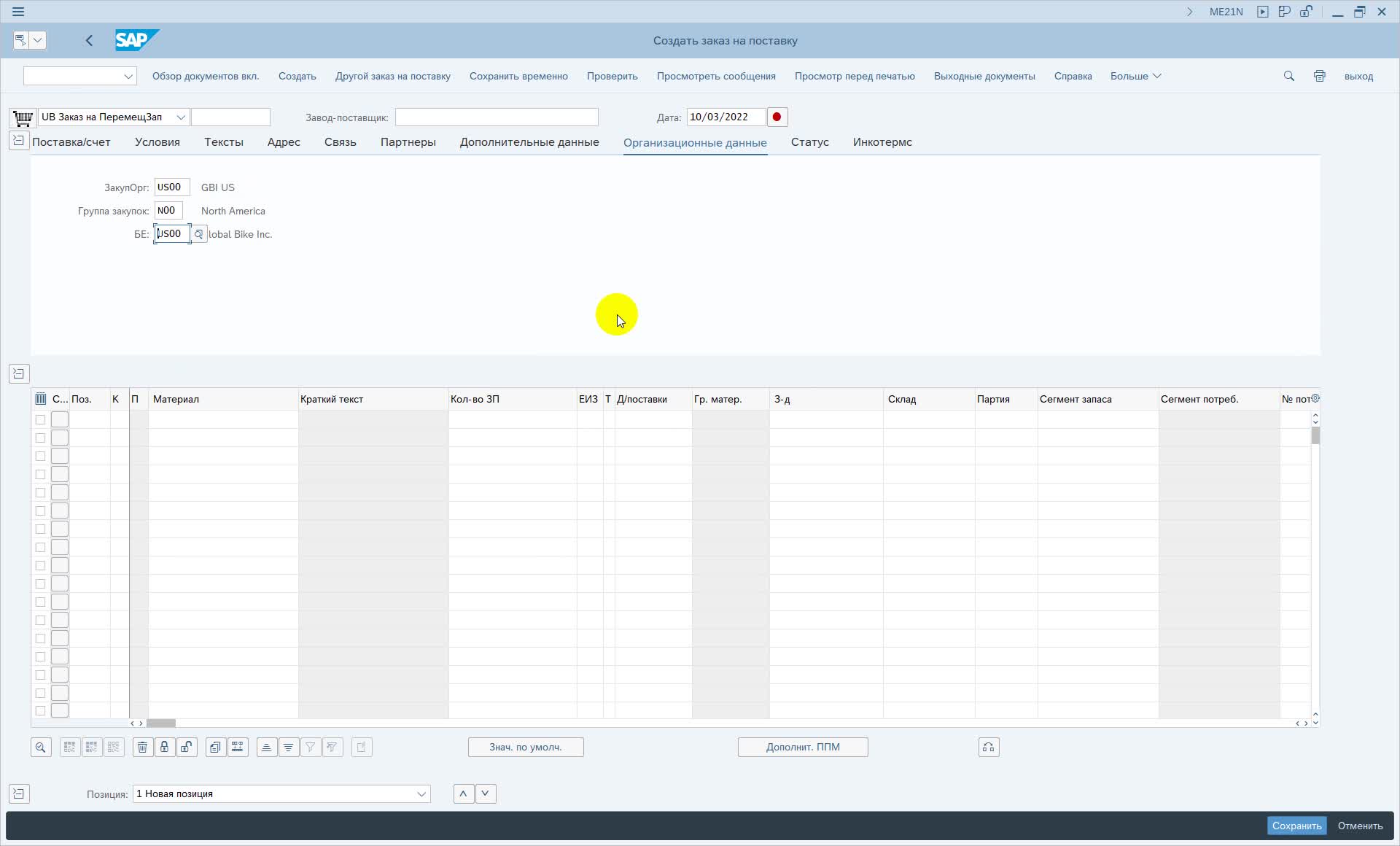Click the SAP logo
This screenshot has height=846, width=1400.
click(x=137, y=40)
